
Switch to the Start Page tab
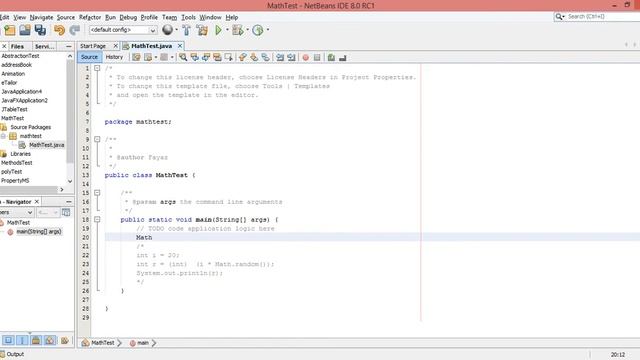[x=93, y=46]
